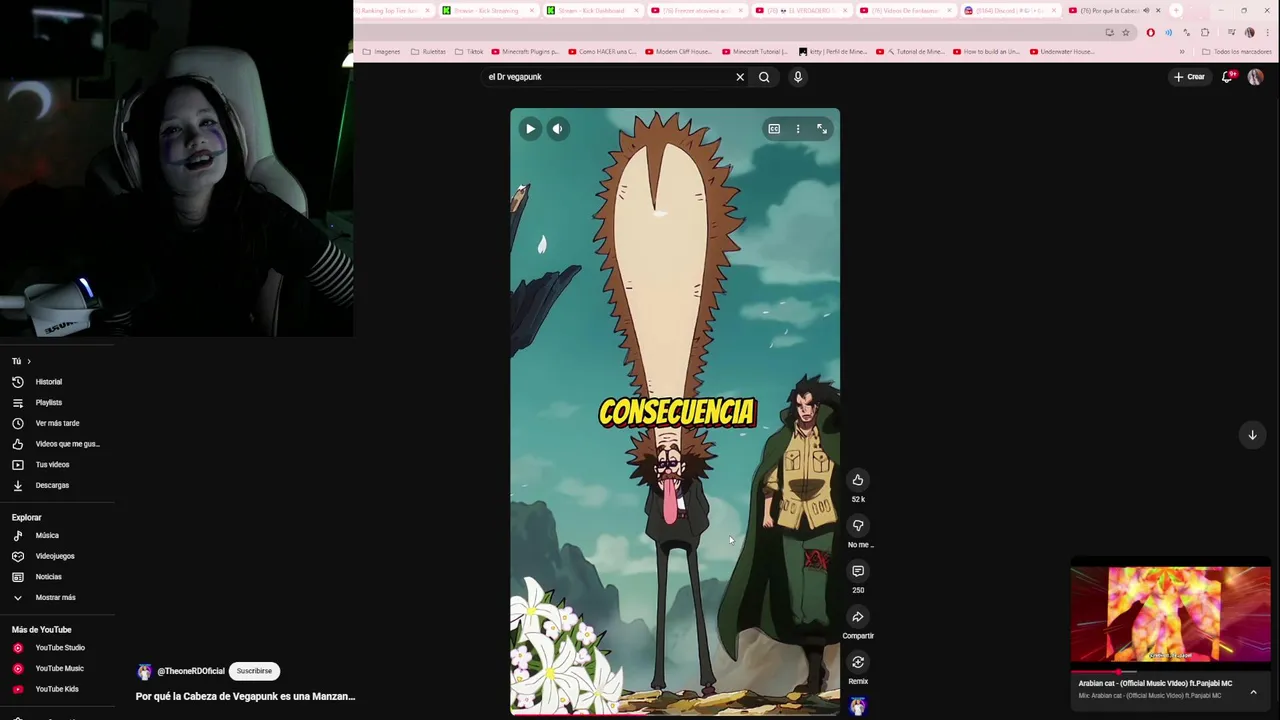This screenshot has width=1280, height=720.
Task: Switch to Videos De Fantasmas tab
Action: [x=905, y=10]
